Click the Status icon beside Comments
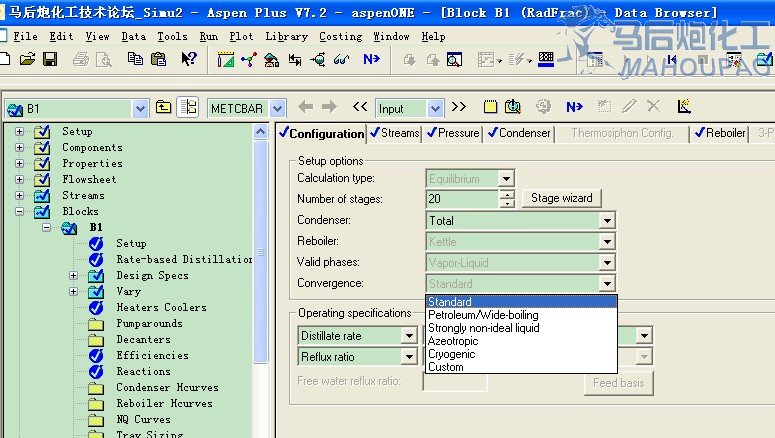Screen dimensions: 775x438 (x=513, y=107)
